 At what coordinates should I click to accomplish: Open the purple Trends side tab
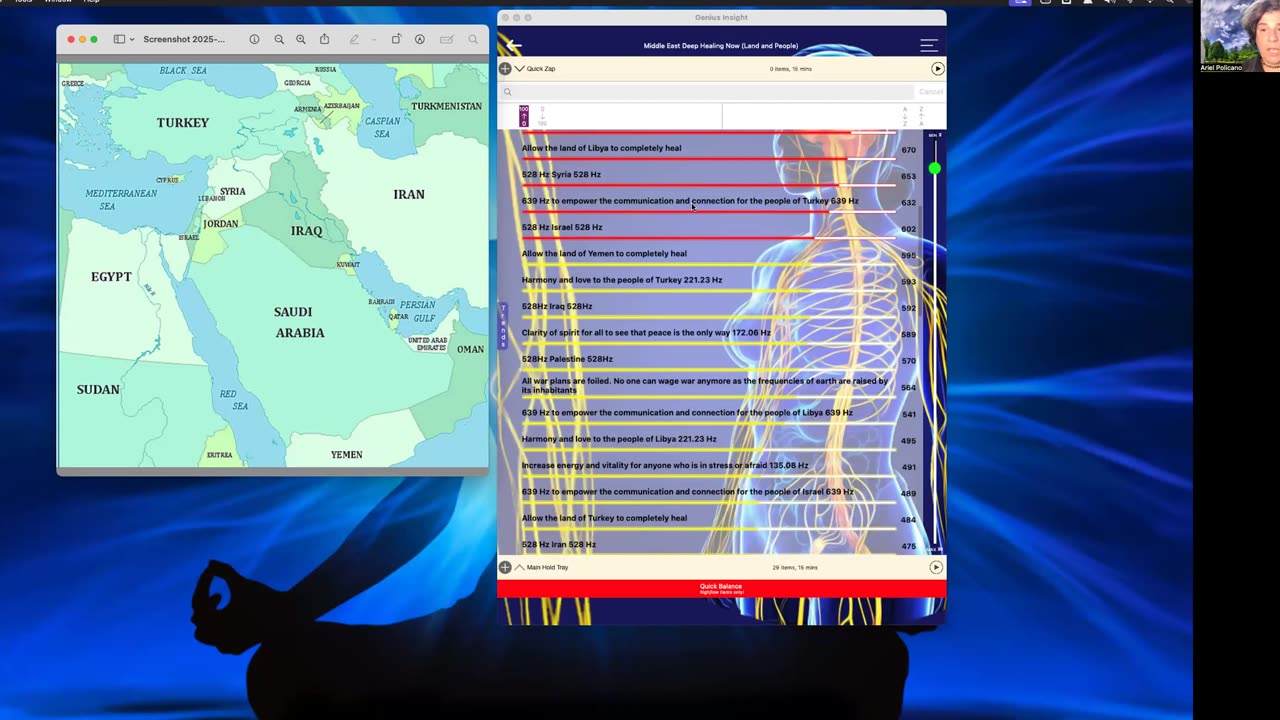[x=503, y=325]
